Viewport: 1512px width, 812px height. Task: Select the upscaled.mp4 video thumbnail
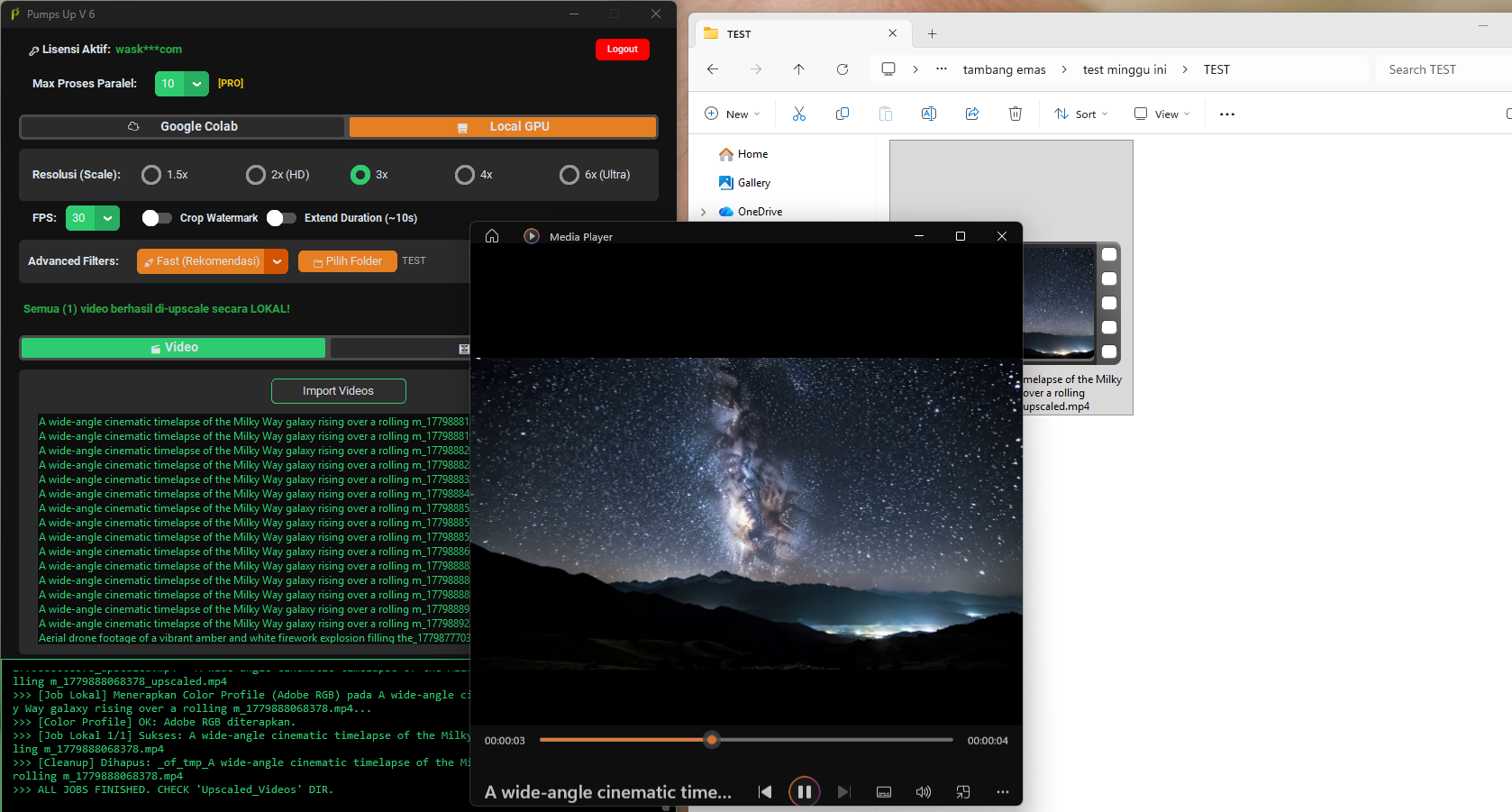[x=1072, y=303]
